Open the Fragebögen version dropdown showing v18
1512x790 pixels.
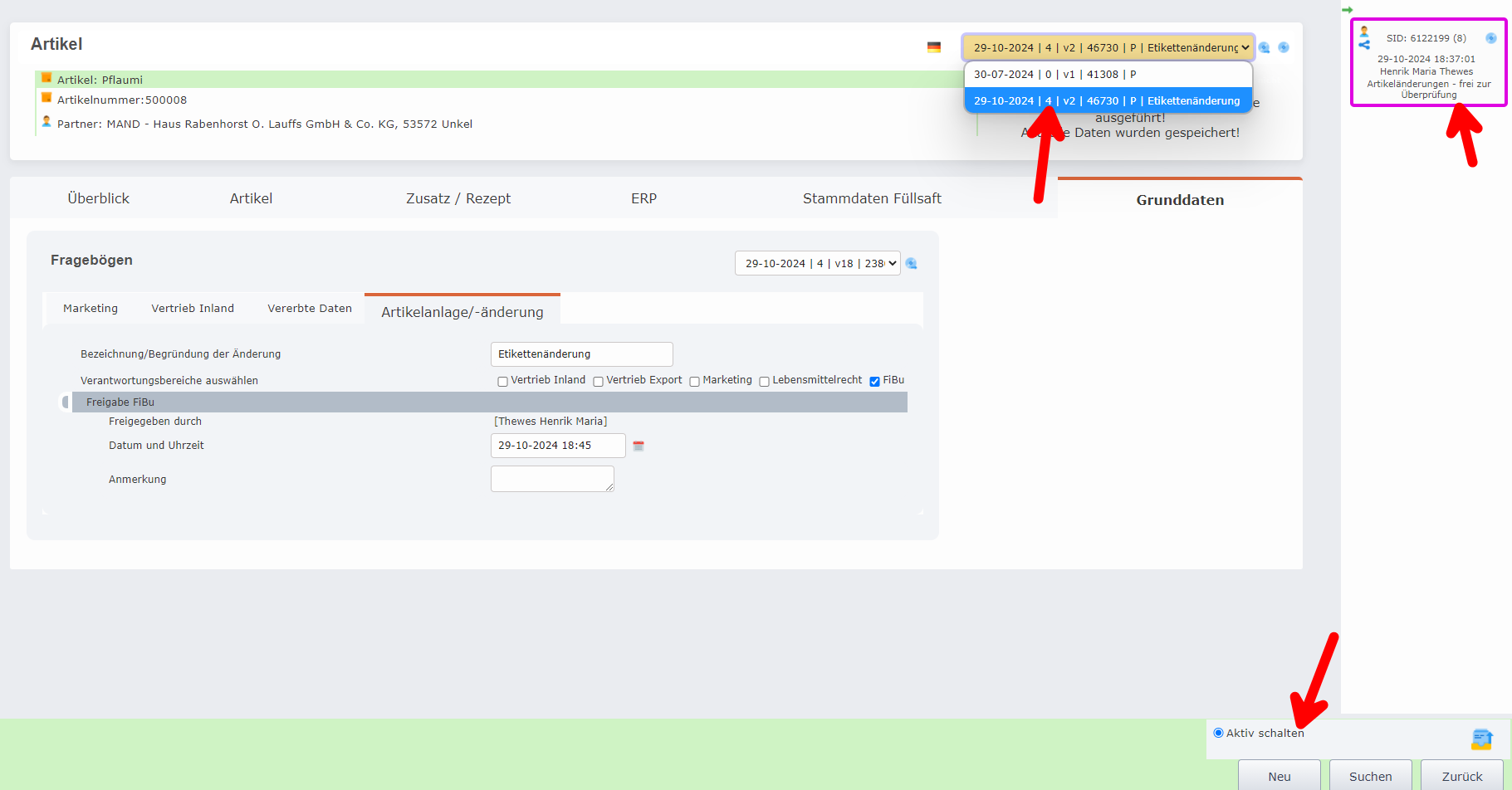[x=817, y=263]
